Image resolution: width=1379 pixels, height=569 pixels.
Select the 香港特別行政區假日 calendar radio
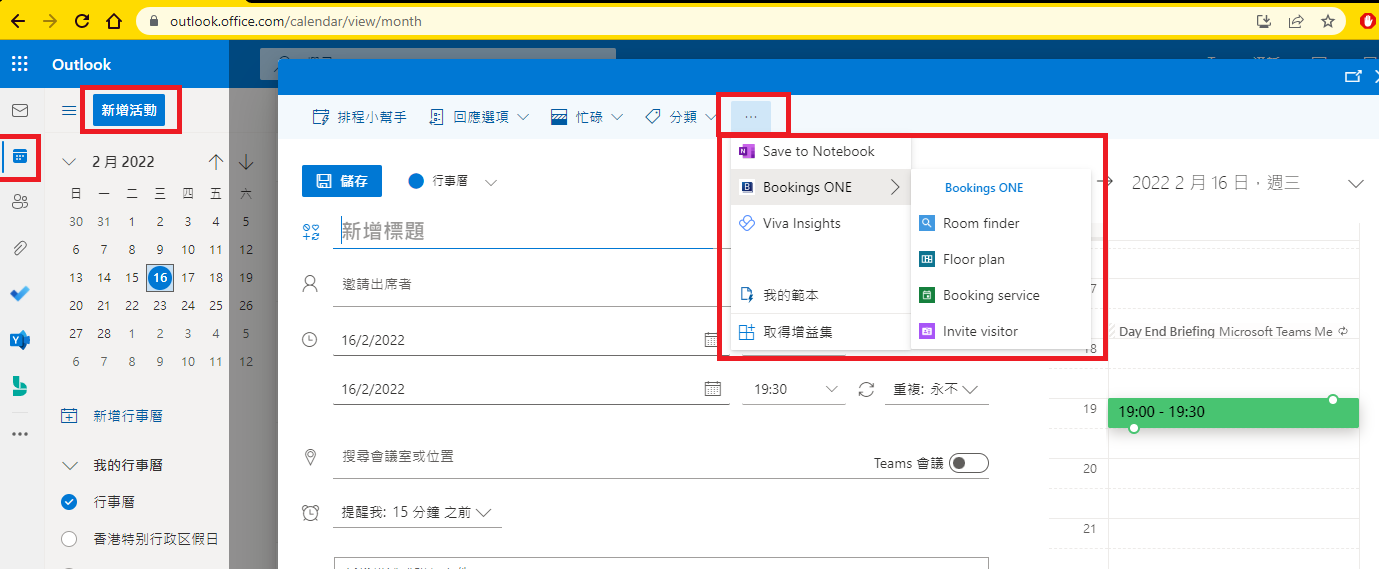pos(69,539)
